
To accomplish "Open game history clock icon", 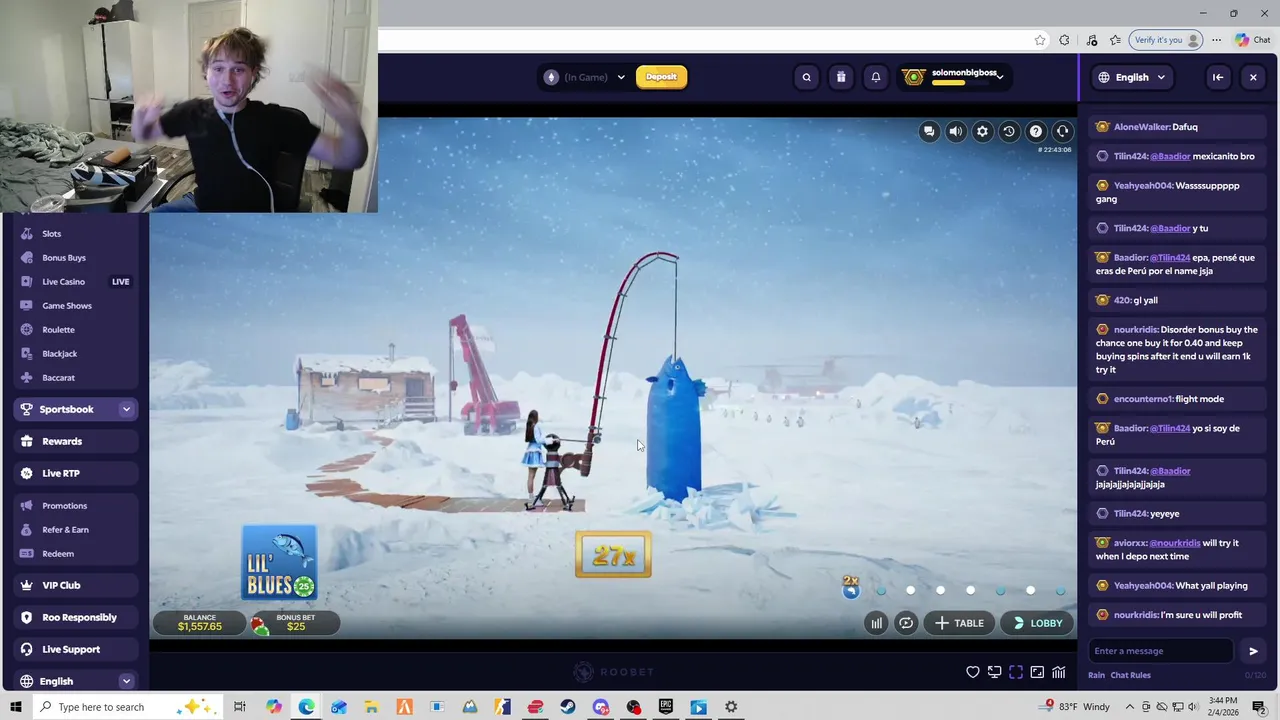I will pos(1009,131).
